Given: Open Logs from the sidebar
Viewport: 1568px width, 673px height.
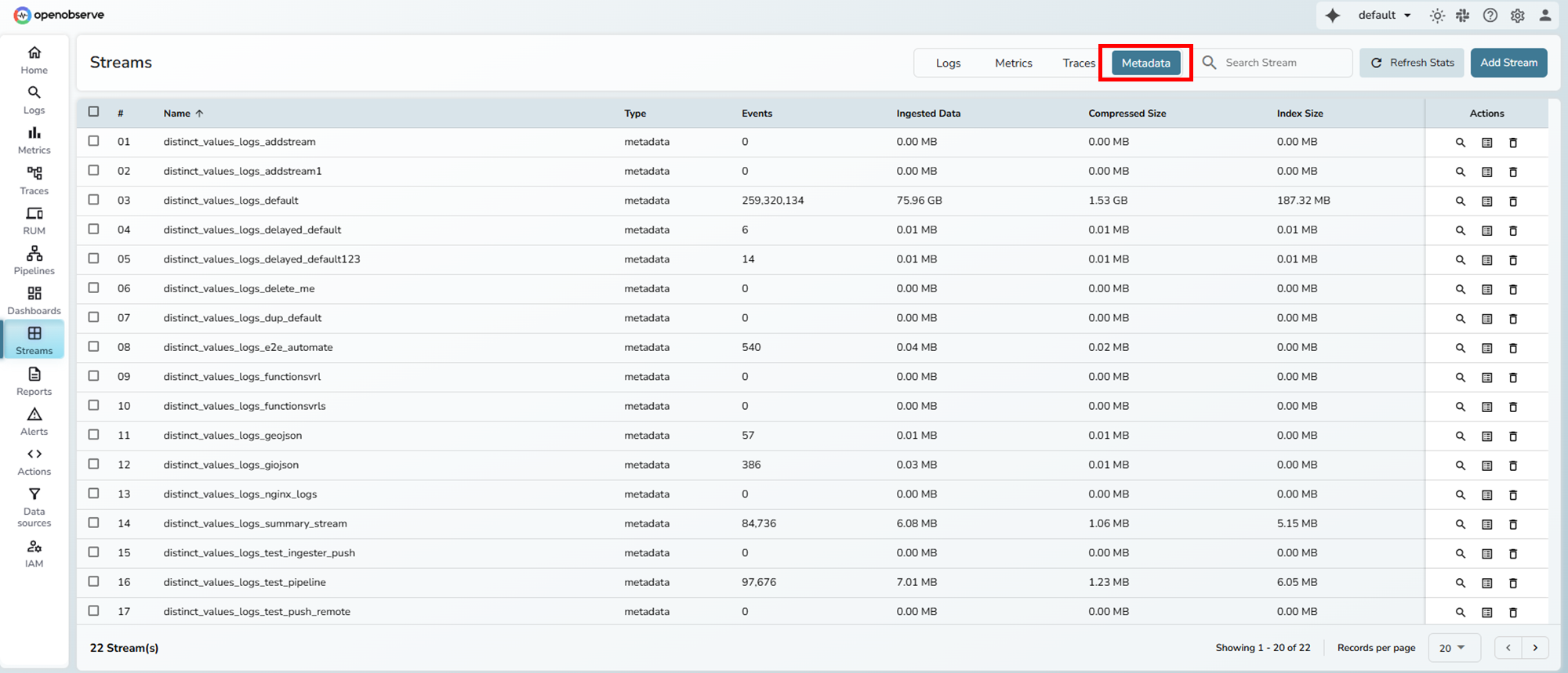Looking at the screenshot, I should 34,100.
